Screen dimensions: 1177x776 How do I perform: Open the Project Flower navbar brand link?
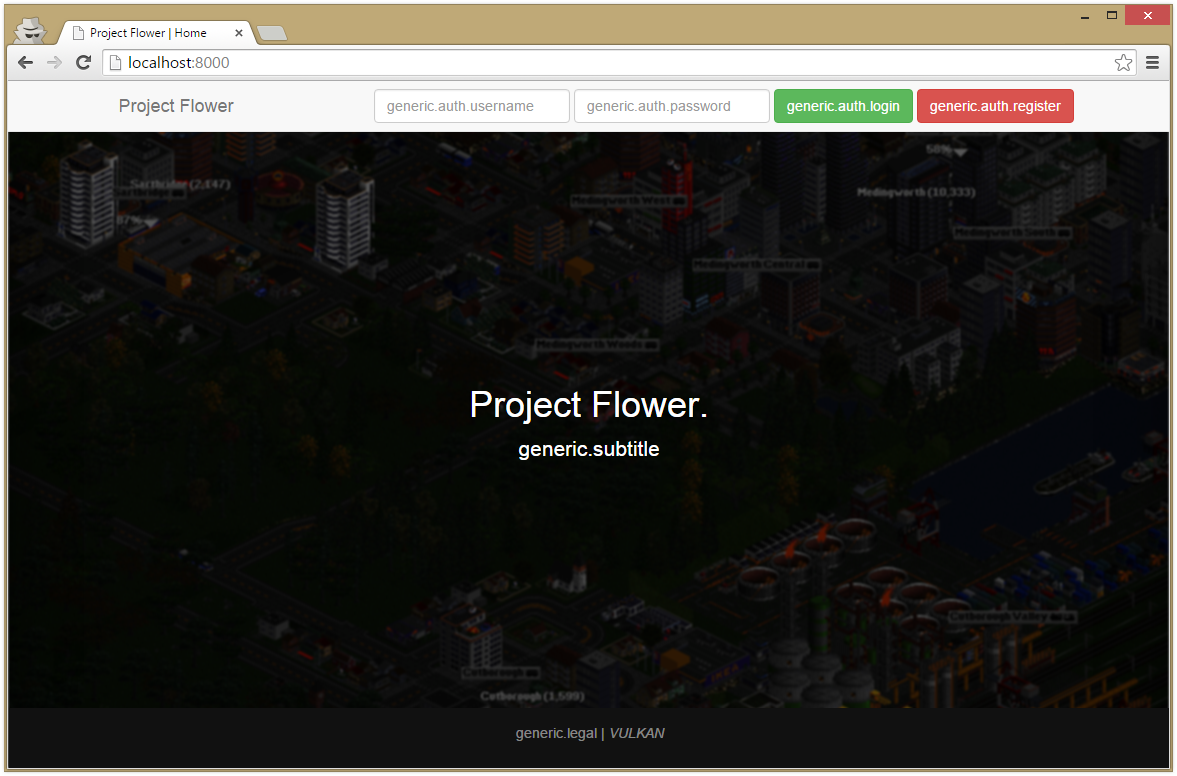point(176,106)
